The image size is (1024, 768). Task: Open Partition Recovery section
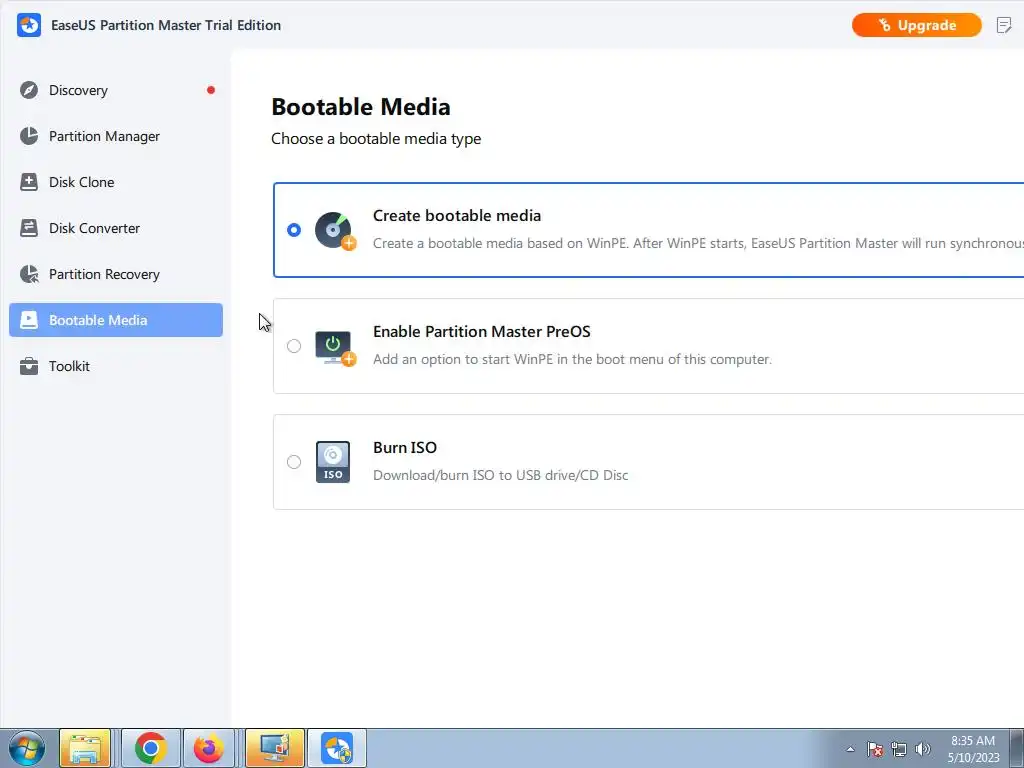(x=116, y=274)
